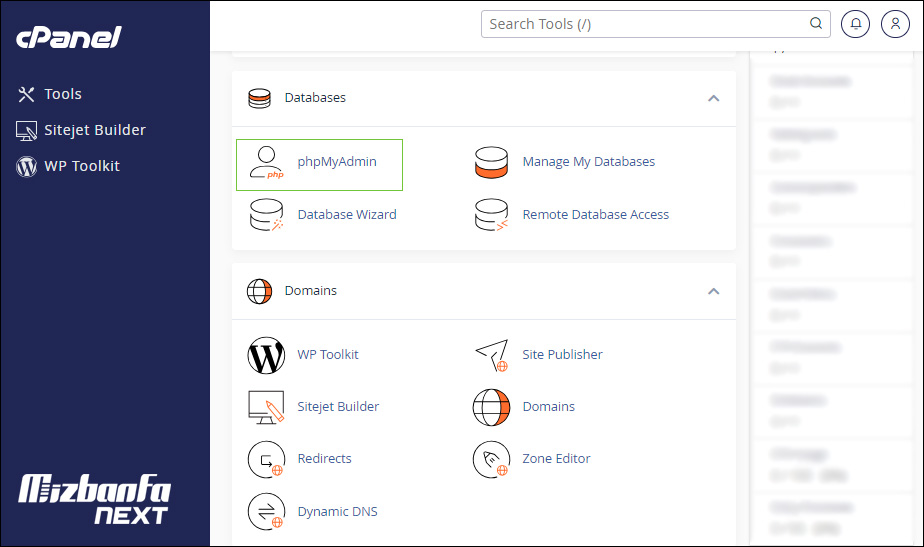Open the Zone Editor pencil icon

click(491, 459)
